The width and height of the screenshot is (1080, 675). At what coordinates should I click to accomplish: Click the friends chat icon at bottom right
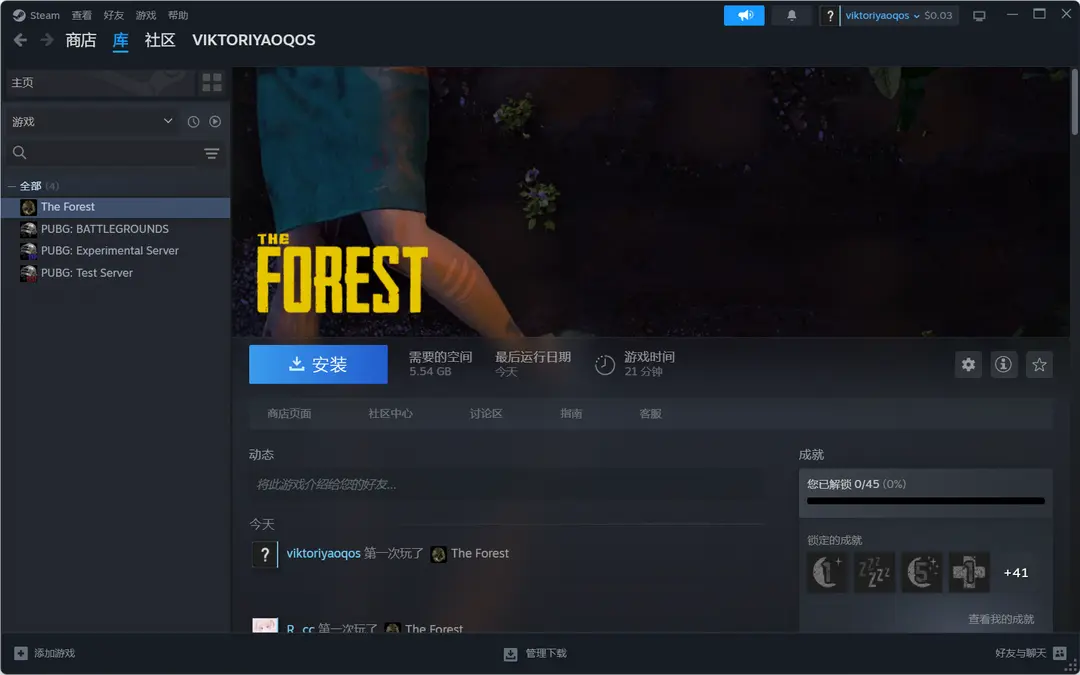point(1060,653)
